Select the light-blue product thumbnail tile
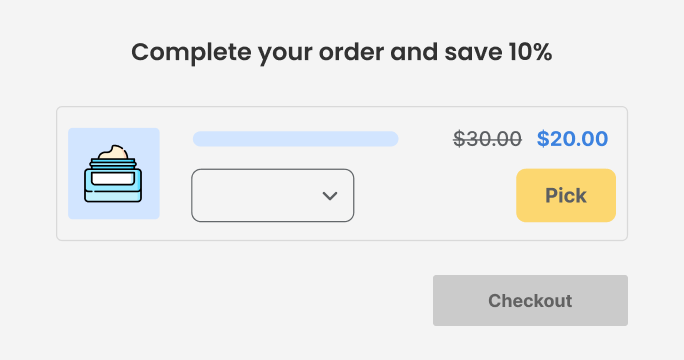This screenshot has height=360, width=684. point(114,173)
